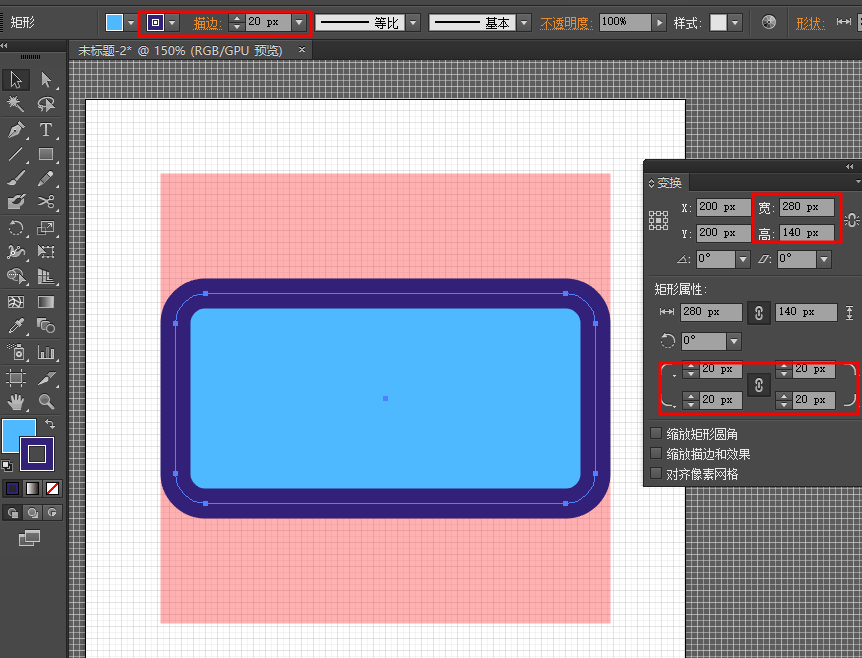
Task: Choose the Lasso tool
Action: point(46,104)
